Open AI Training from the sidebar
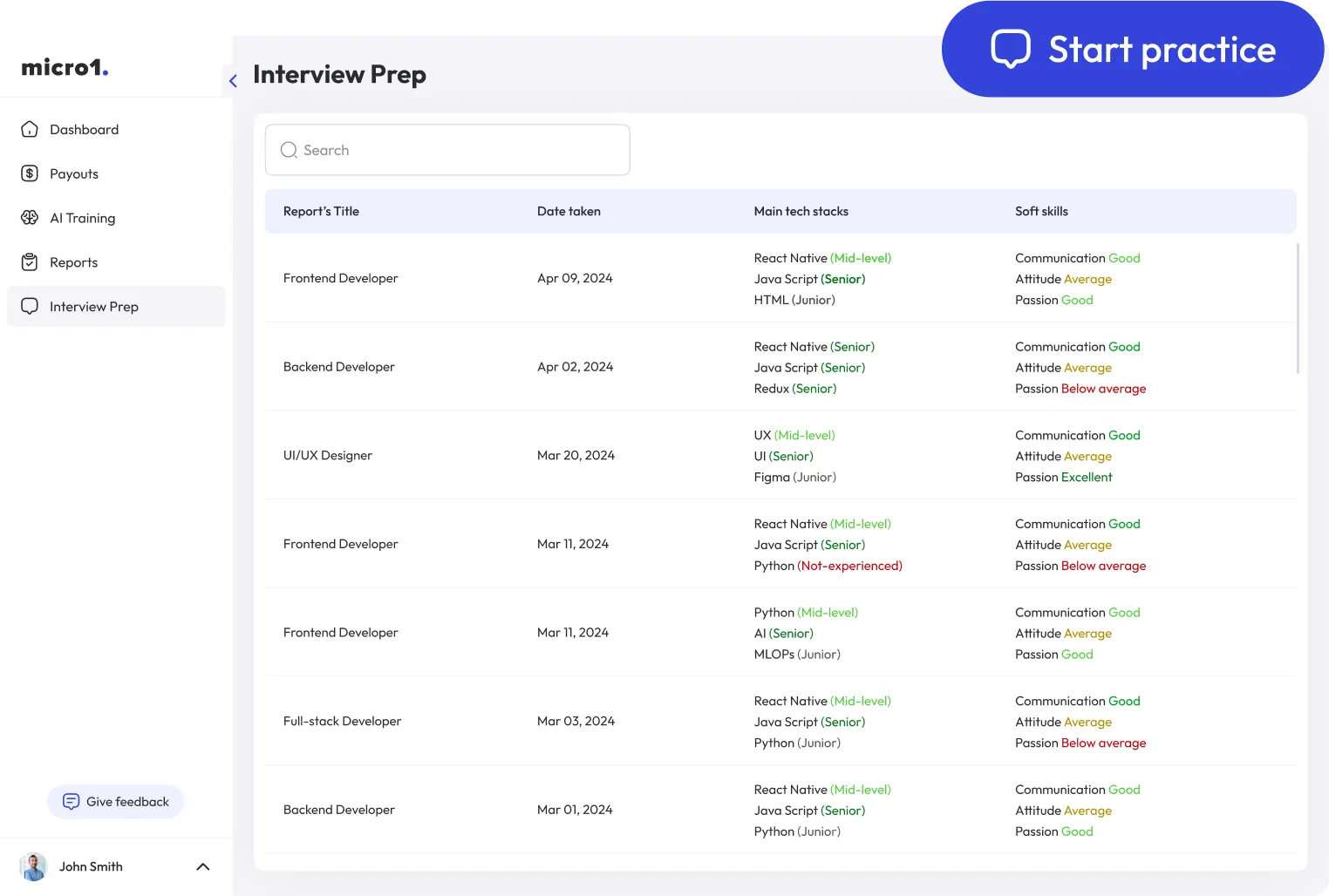Image resolution: width=1329 pixels, height=896 pixels. click(82, 218)
